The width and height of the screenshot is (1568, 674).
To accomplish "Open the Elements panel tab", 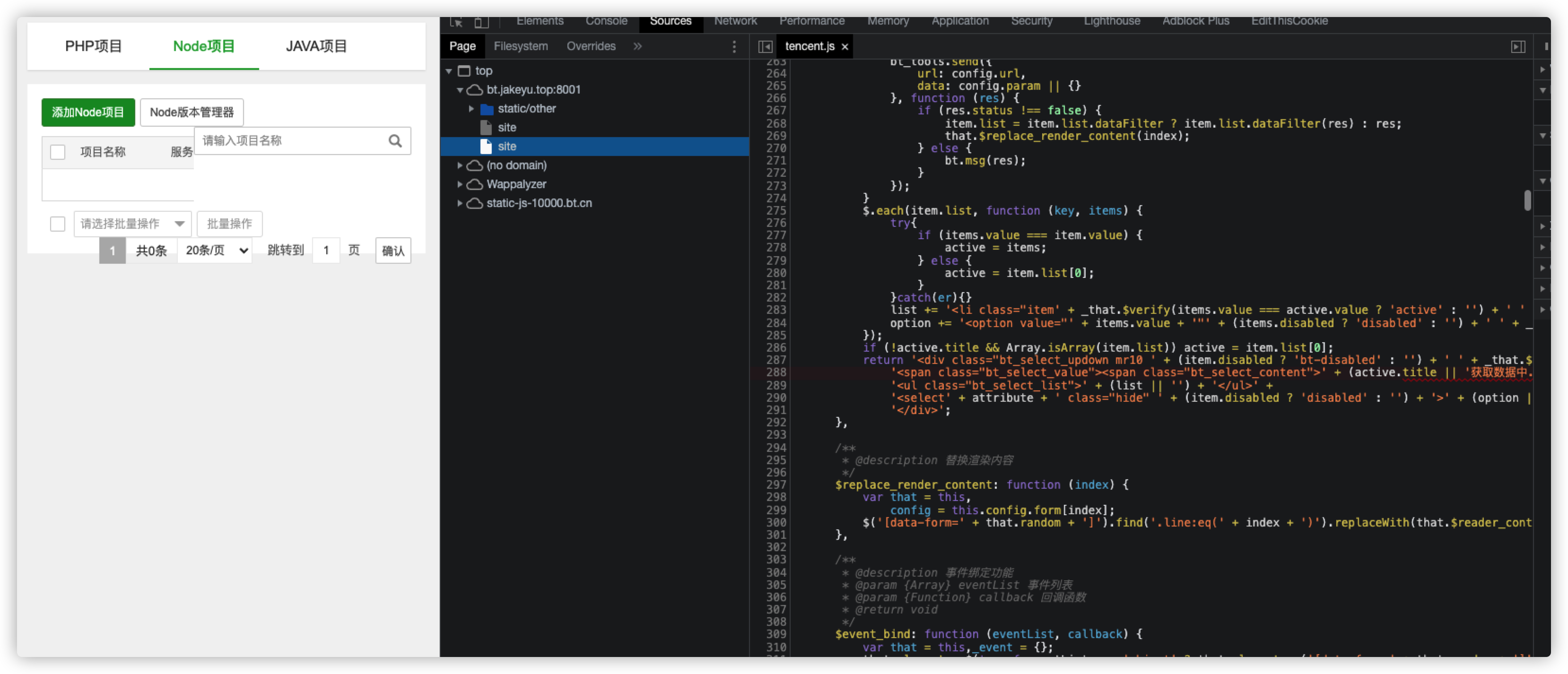I will tap(540, 21).
